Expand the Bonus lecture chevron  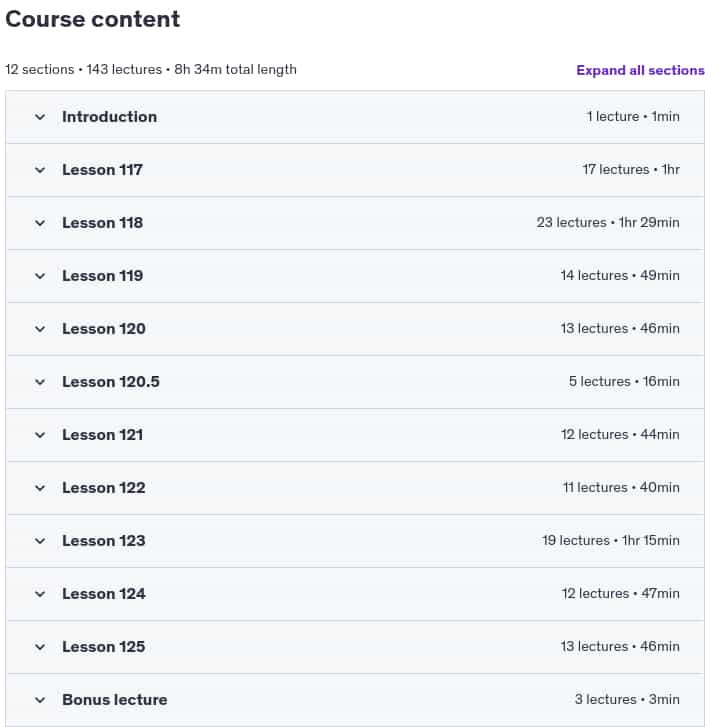tap(40, 700)
